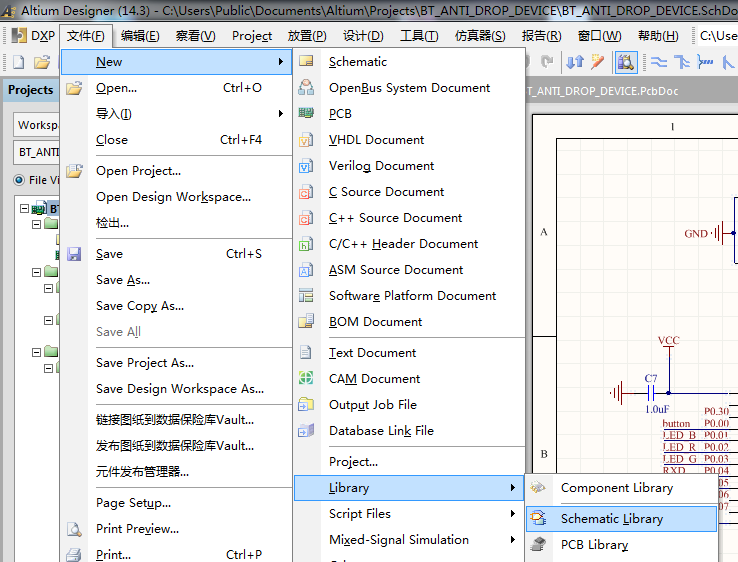Viewport: 738px width, 562px height.
Task: Click the Verilog Document icon
Action: (306, 166)
